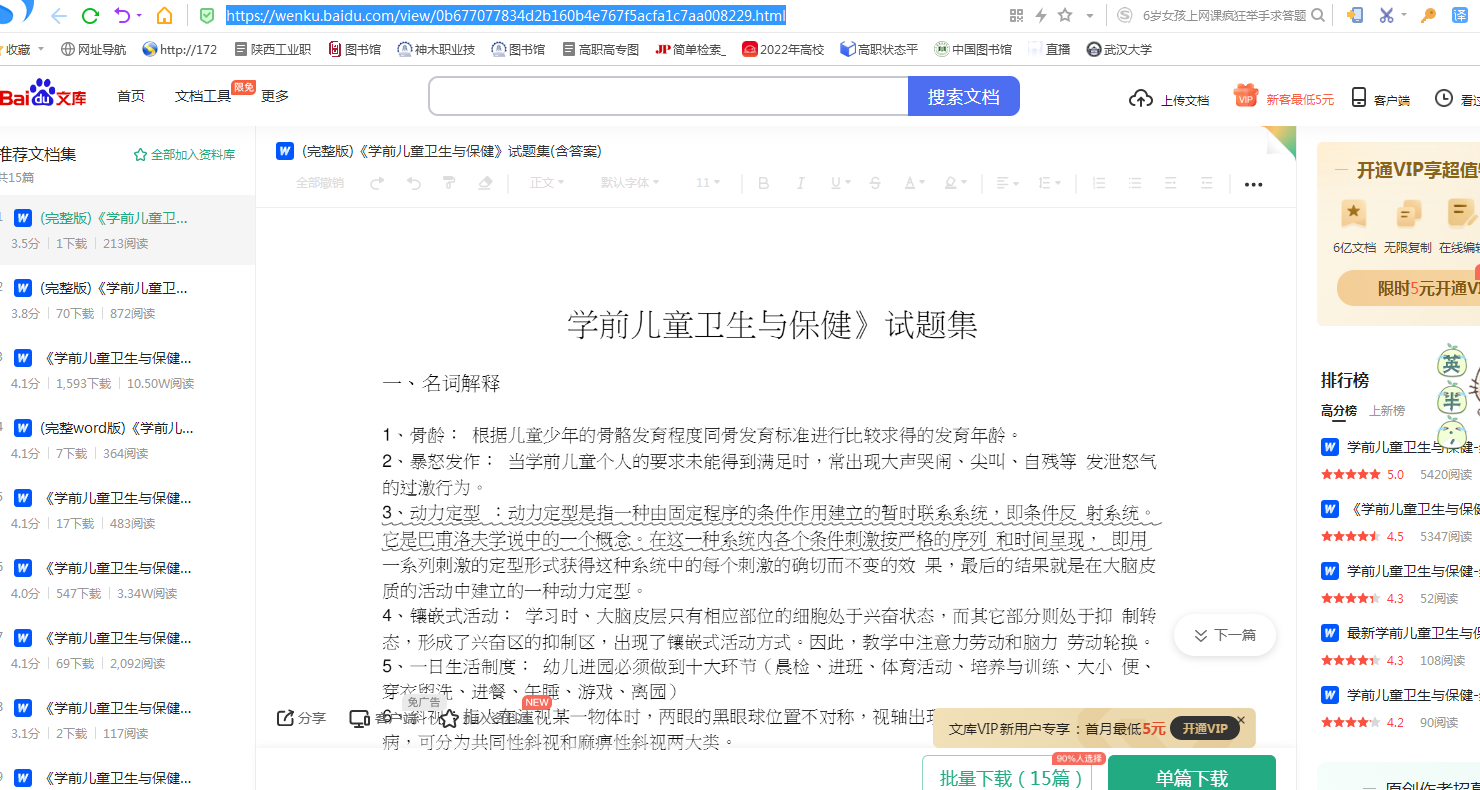1480x790 pixels.
Task: Click the Bold formatting icon
Action: pos(764,183)
